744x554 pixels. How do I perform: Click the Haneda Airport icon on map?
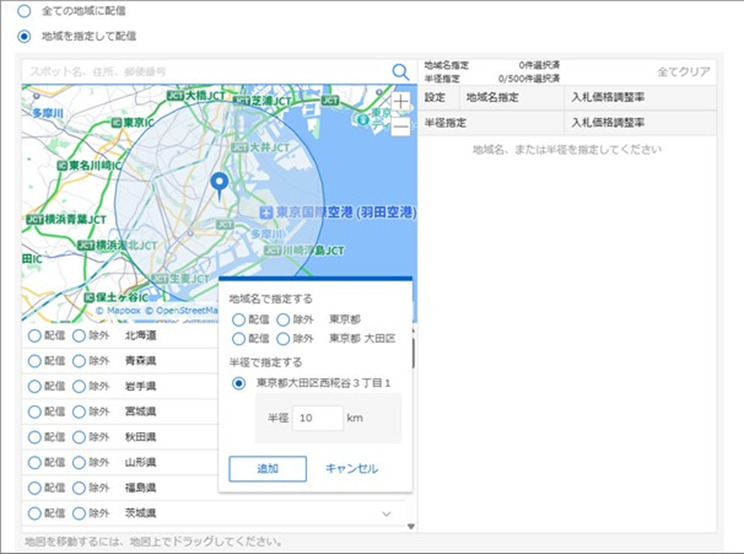tap(266, 213)
